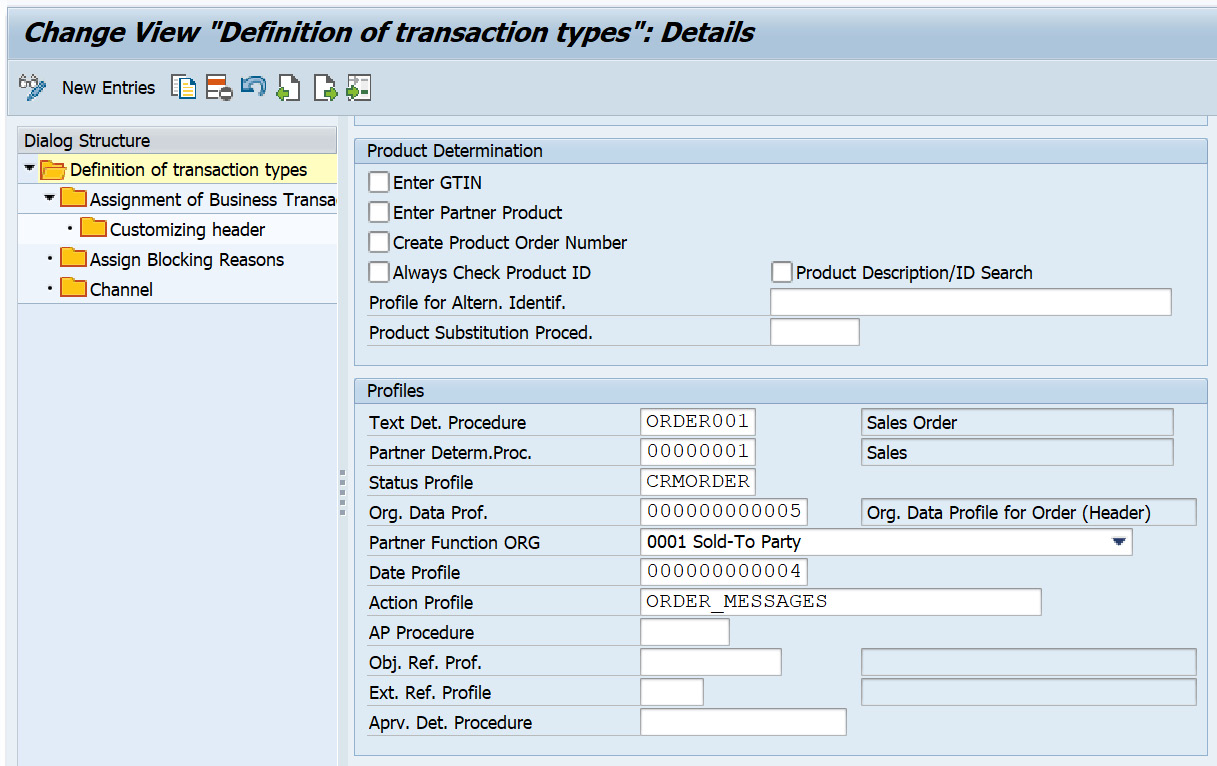Click the AP Procedure input field
This screenshot has width=1217, height=766.
click(x=684, y=632)
